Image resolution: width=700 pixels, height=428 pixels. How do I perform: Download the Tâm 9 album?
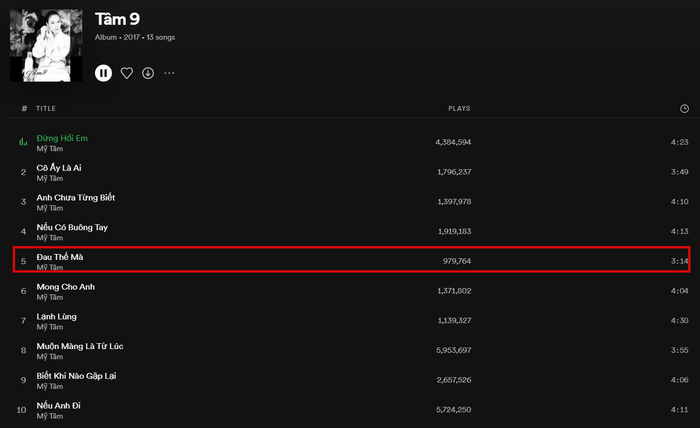[148, 73]
